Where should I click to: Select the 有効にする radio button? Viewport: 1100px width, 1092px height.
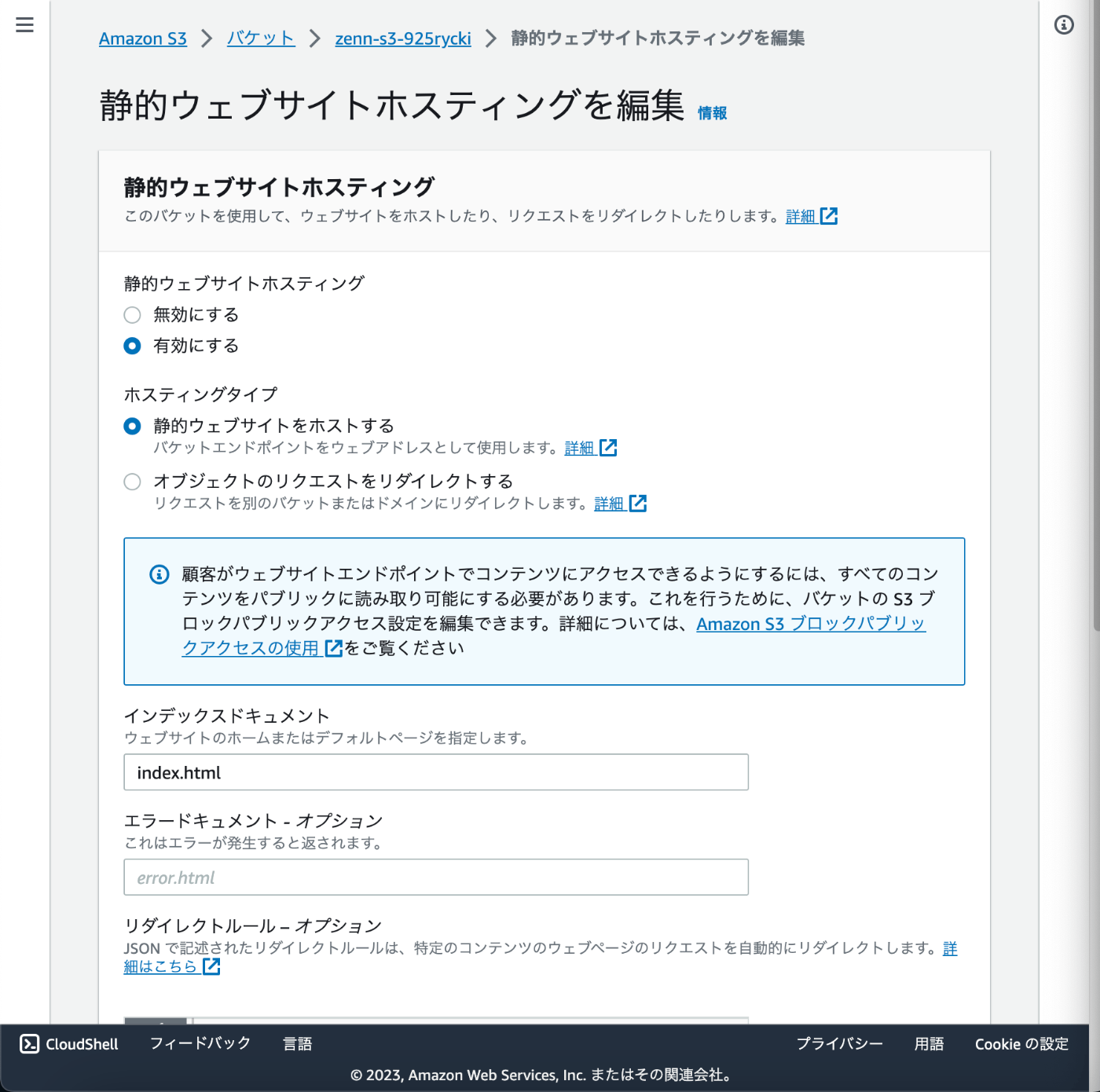pyautogui.click(x=132, y=346)
